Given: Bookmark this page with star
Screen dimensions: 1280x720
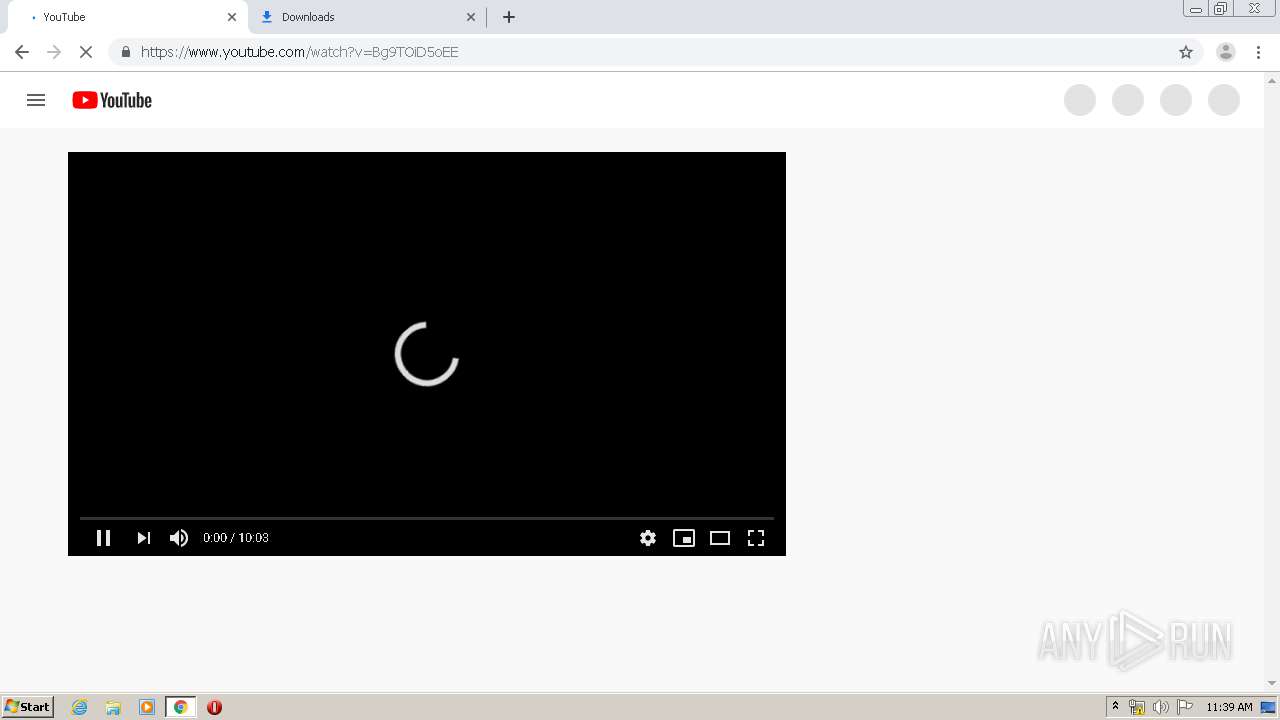Looking at the screenshot, I should 1186,52.
